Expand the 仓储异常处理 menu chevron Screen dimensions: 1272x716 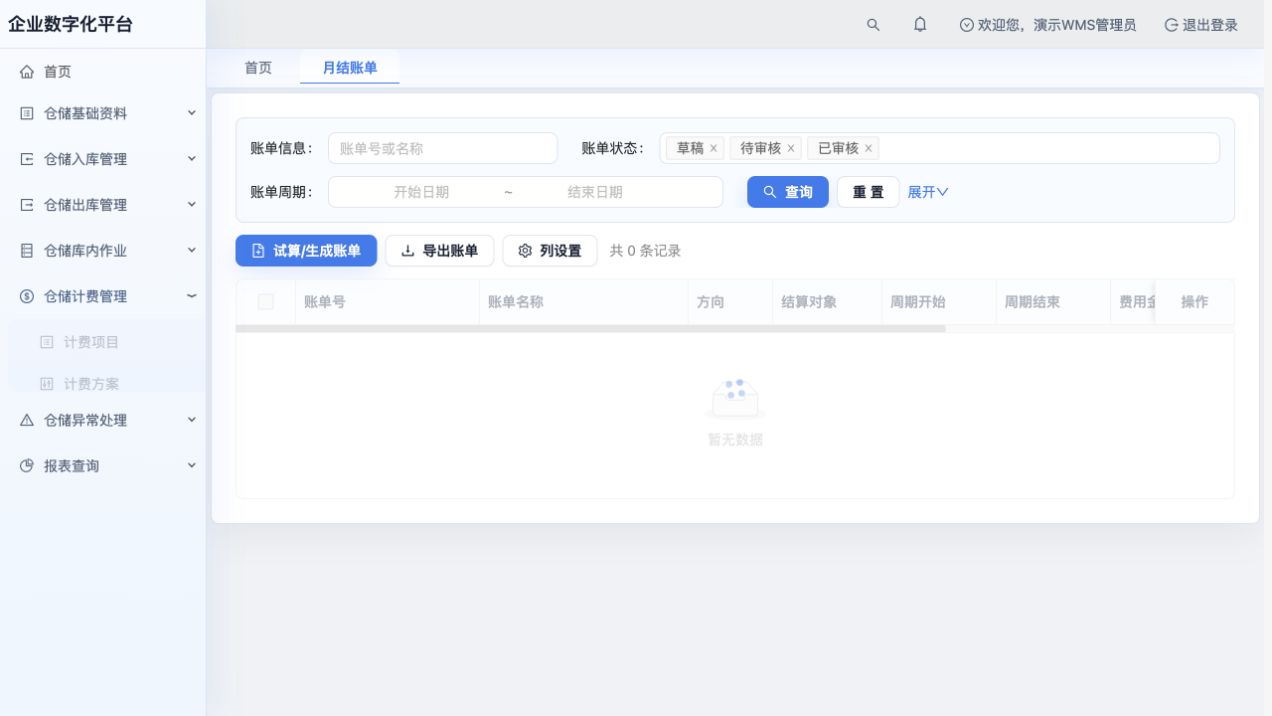click(192, 421)
